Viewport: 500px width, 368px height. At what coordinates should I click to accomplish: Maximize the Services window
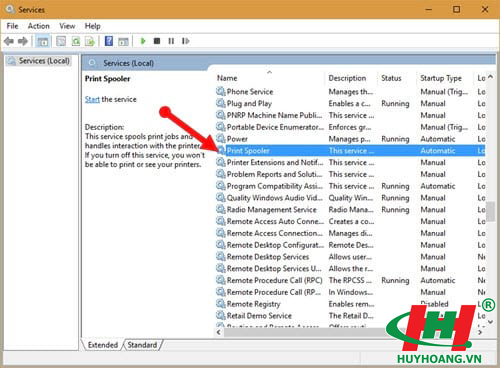point(456,9)
